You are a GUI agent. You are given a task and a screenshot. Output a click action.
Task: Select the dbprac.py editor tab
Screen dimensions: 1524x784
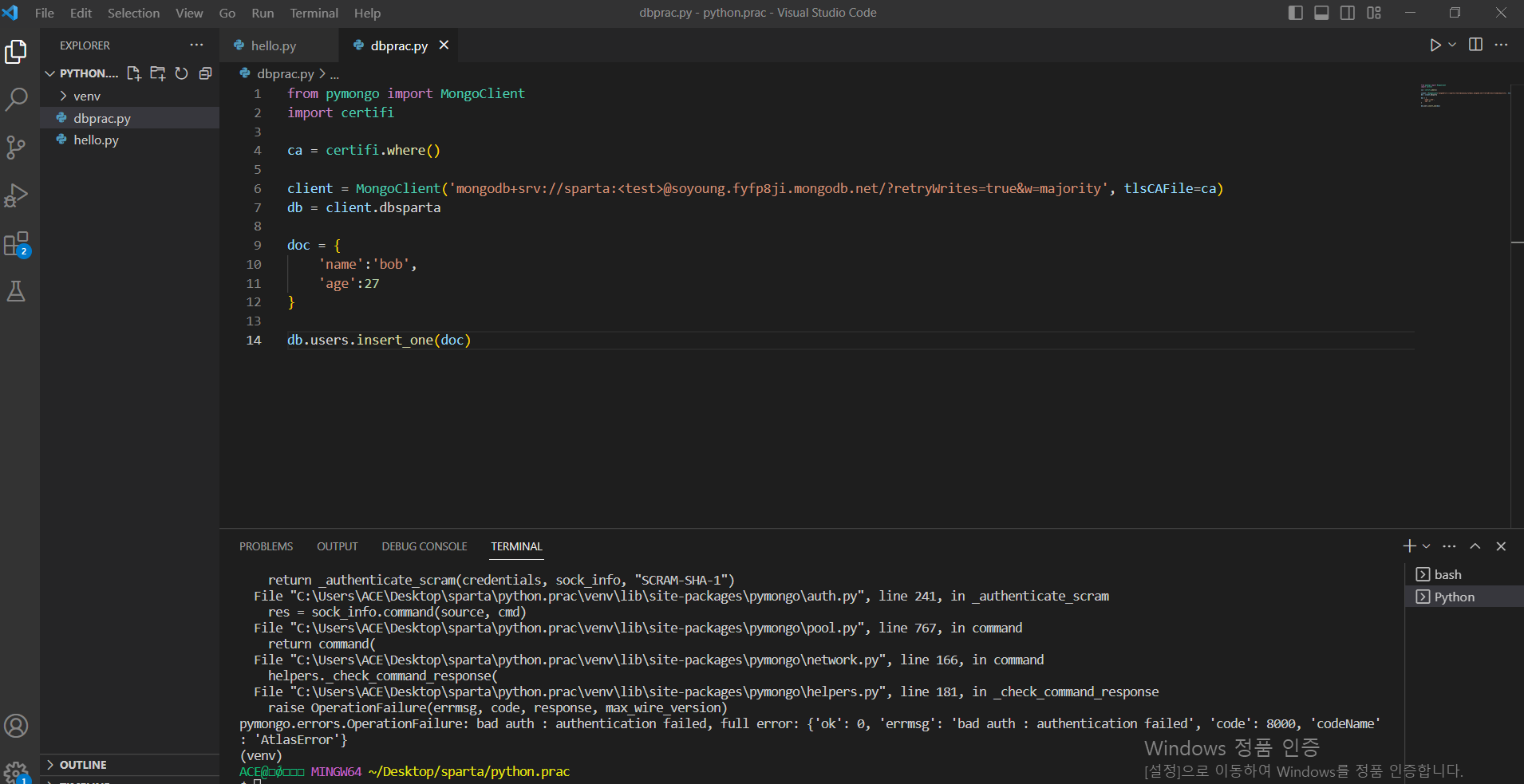(x=400, y=45)
